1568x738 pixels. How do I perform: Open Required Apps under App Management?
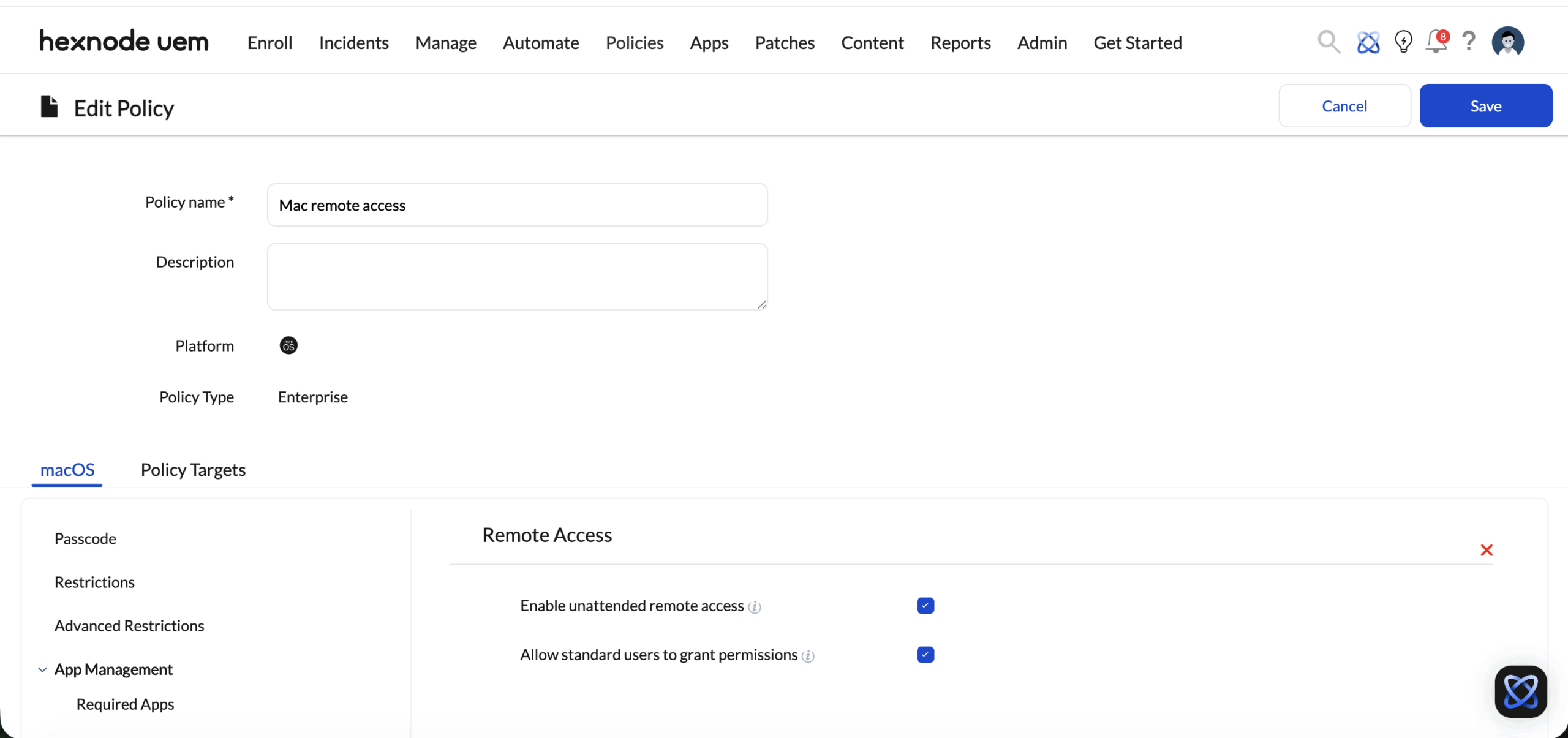pos(125,704)
